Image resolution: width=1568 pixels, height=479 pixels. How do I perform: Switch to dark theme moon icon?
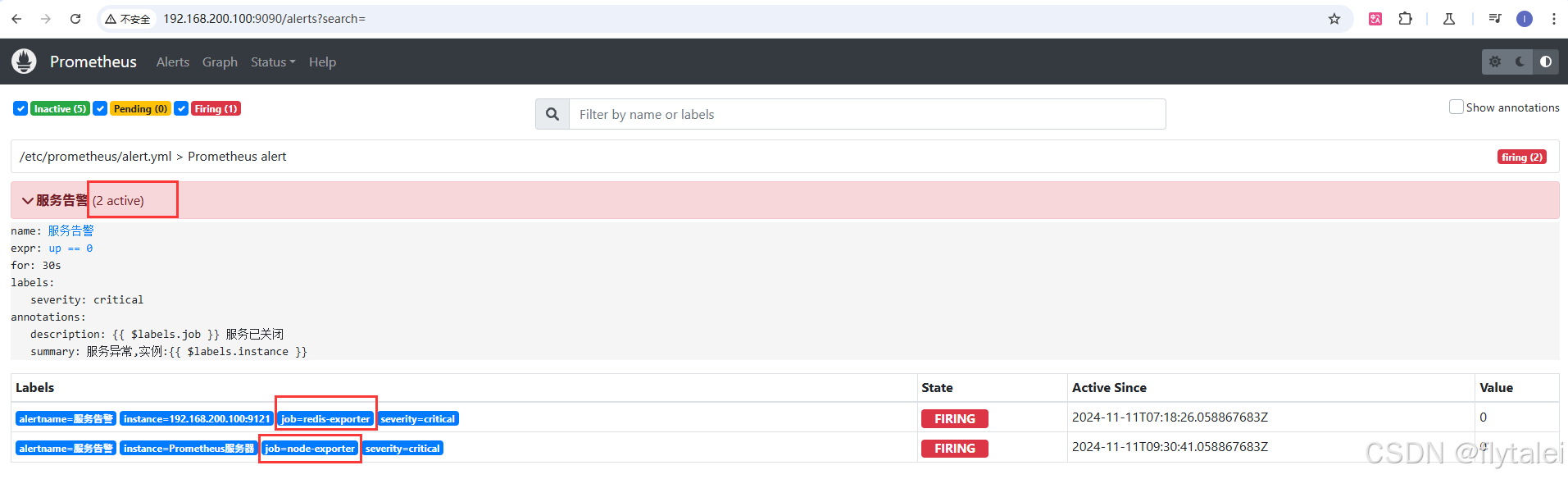coord(1520,62)
